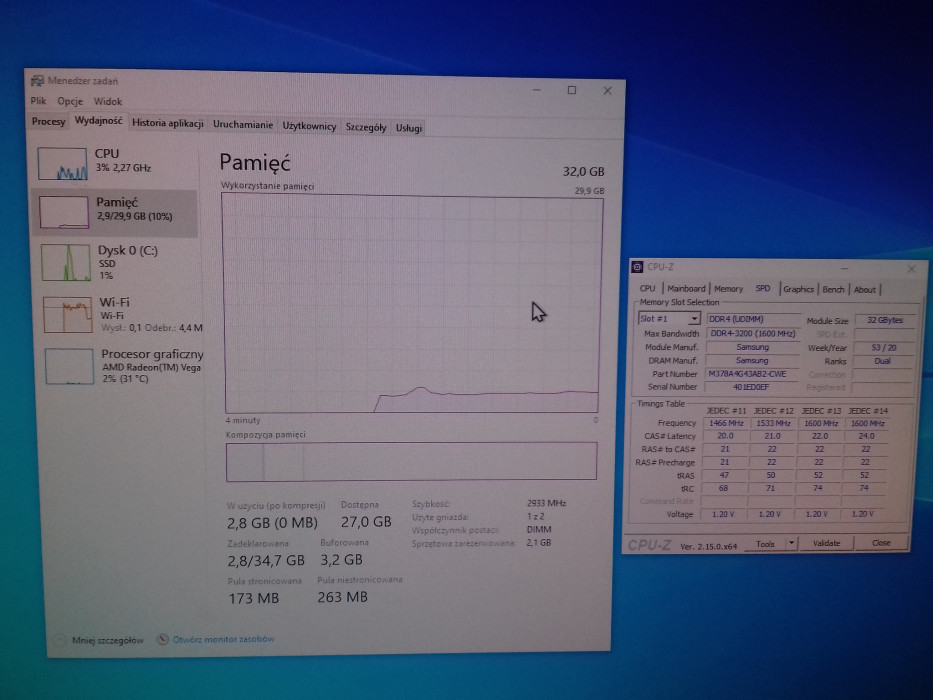Image resolution: width=933 pixels, height=700 pixels.
Task: Select the CPU usage graph thumbnail
Action: 62,163
